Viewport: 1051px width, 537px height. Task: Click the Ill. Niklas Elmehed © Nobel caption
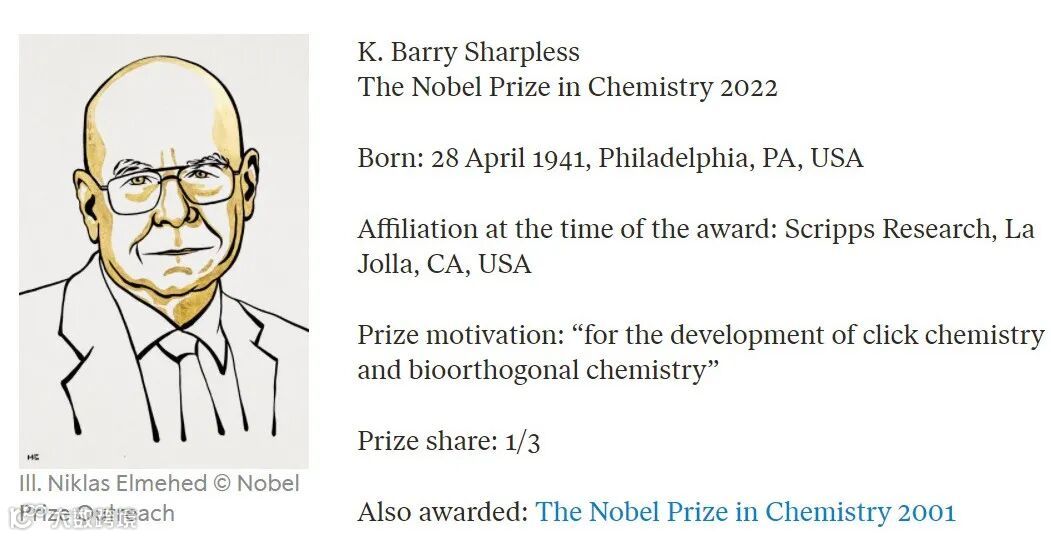click(160, 483)
